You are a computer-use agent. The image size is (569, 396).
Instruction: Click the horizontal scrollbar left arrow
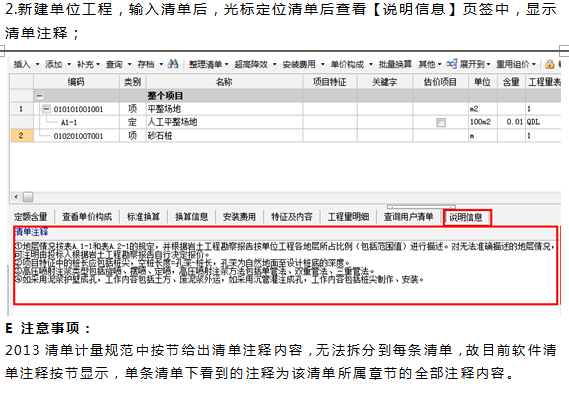(16, 197)
